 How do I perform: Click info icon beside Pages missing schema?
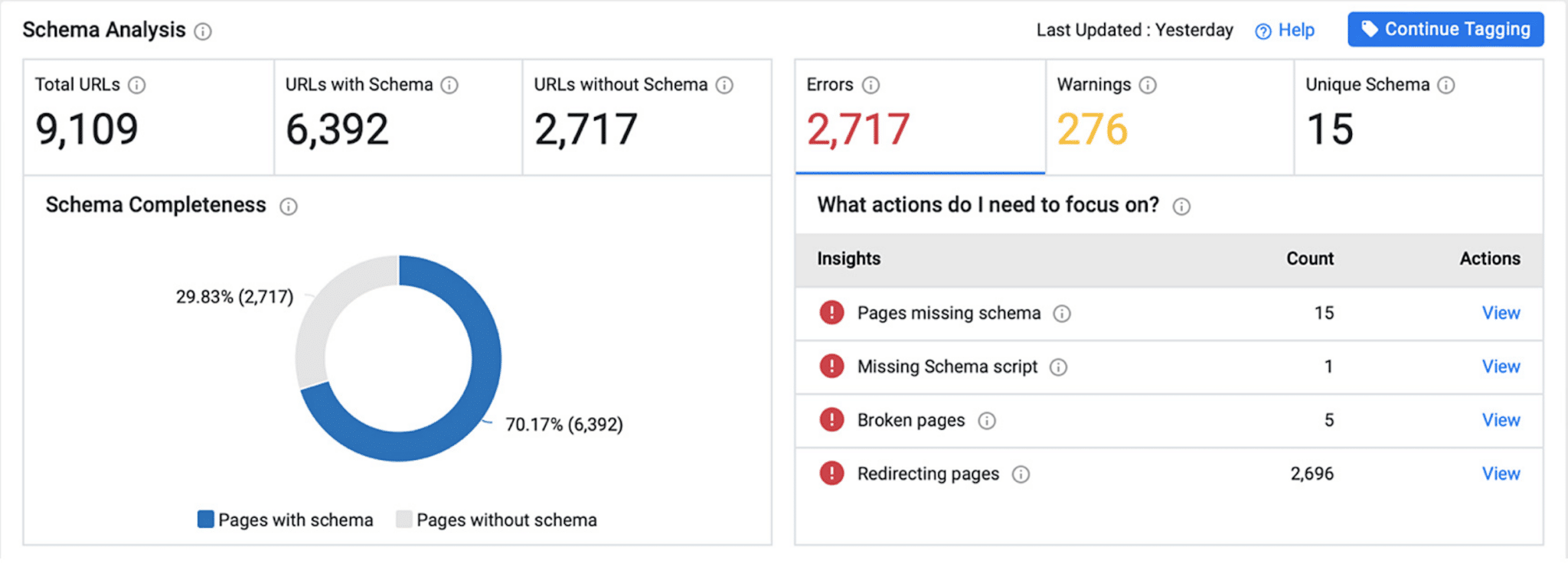tap(1062, 314)
